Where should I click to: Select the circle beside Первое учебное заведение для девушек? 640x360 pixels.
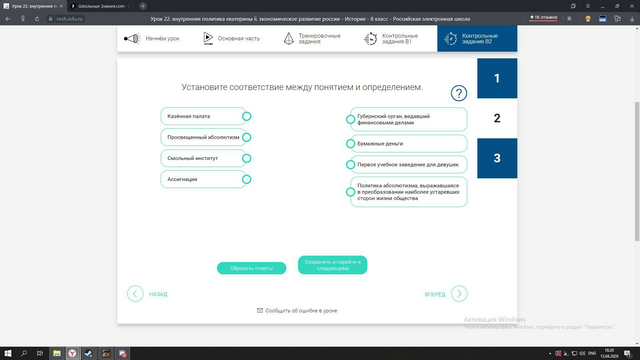(x=350, y=164)
